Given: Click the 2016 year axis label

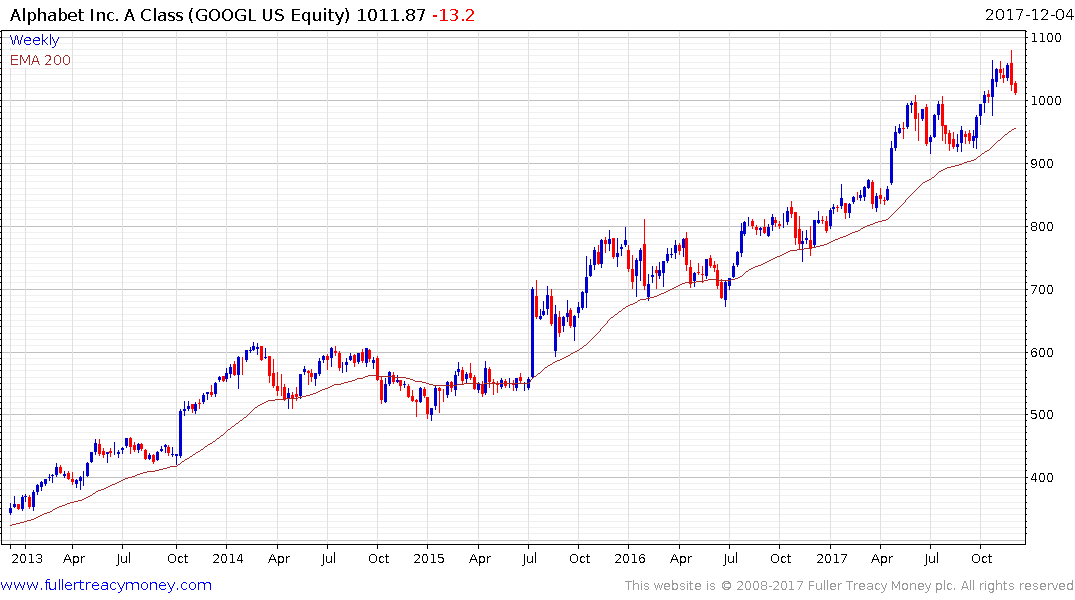Looking at the screenshot, I should click(629, 558).
